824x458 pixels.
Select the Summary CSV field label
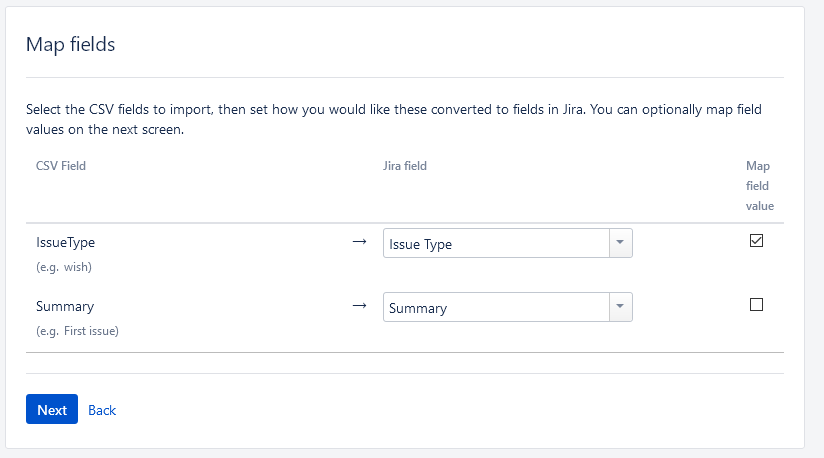pos(65,307)
